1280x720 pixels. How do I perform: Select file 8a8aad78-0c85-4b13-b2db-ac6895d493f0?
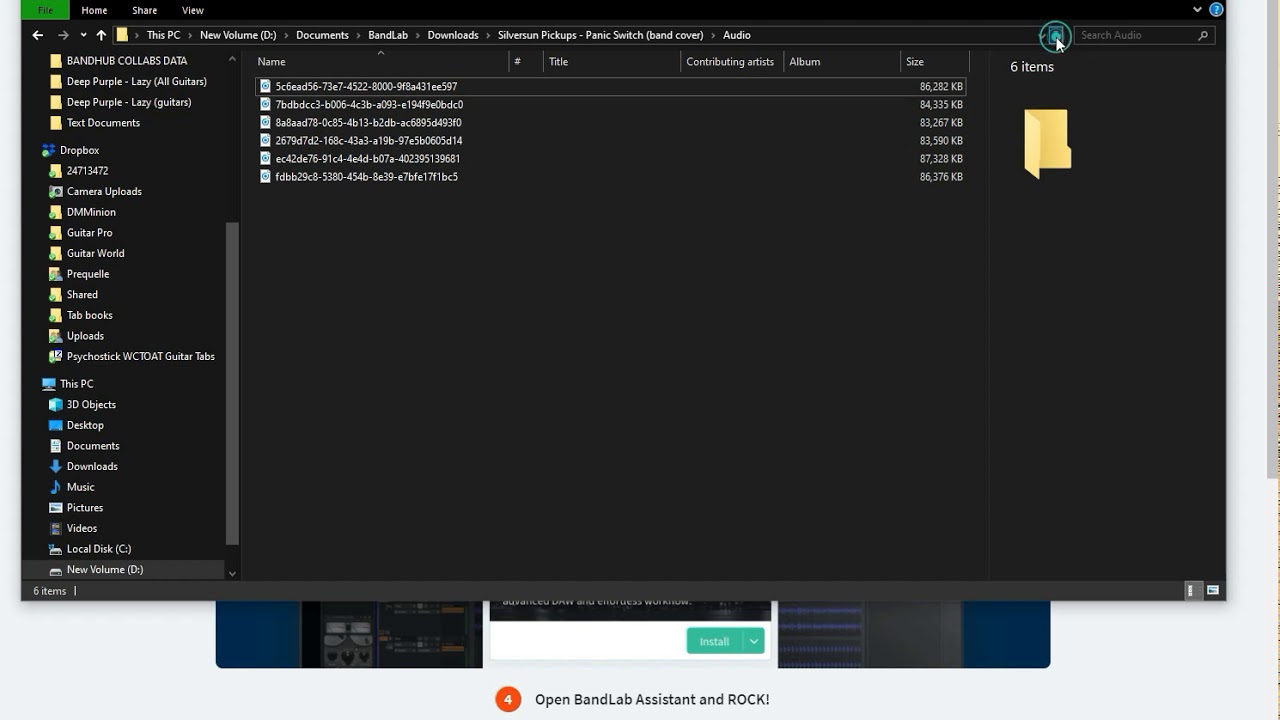(x=611, y=122)
